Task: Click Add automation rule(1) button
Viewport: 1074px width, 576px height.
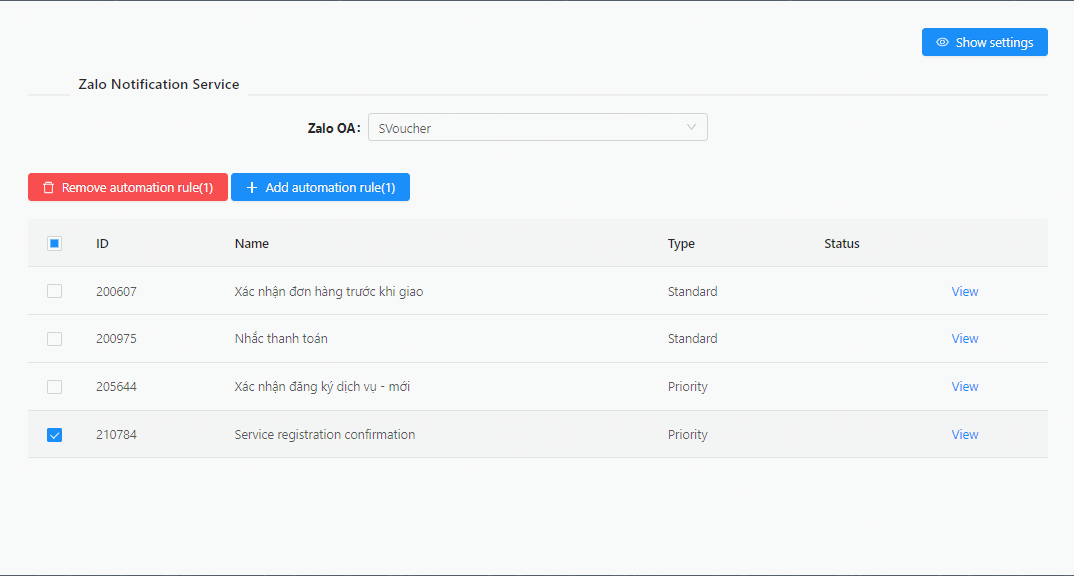Action: pyautogui.click(x=320, y=188)
